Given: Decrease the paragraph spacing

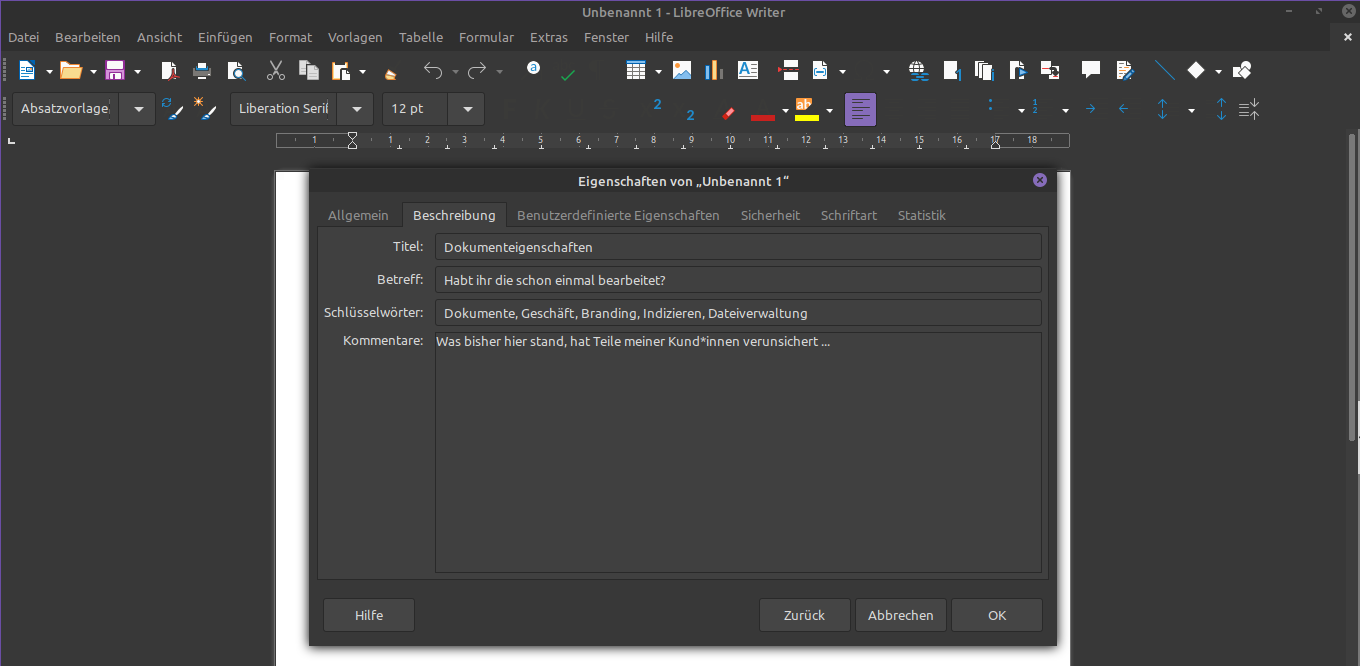Looking at the screenshot, I should 1249,109.
